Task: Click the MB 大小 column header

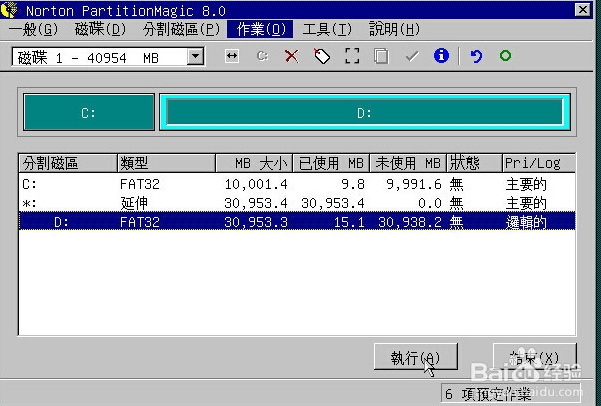Action: pyautogui.click(x=254, y=163)
